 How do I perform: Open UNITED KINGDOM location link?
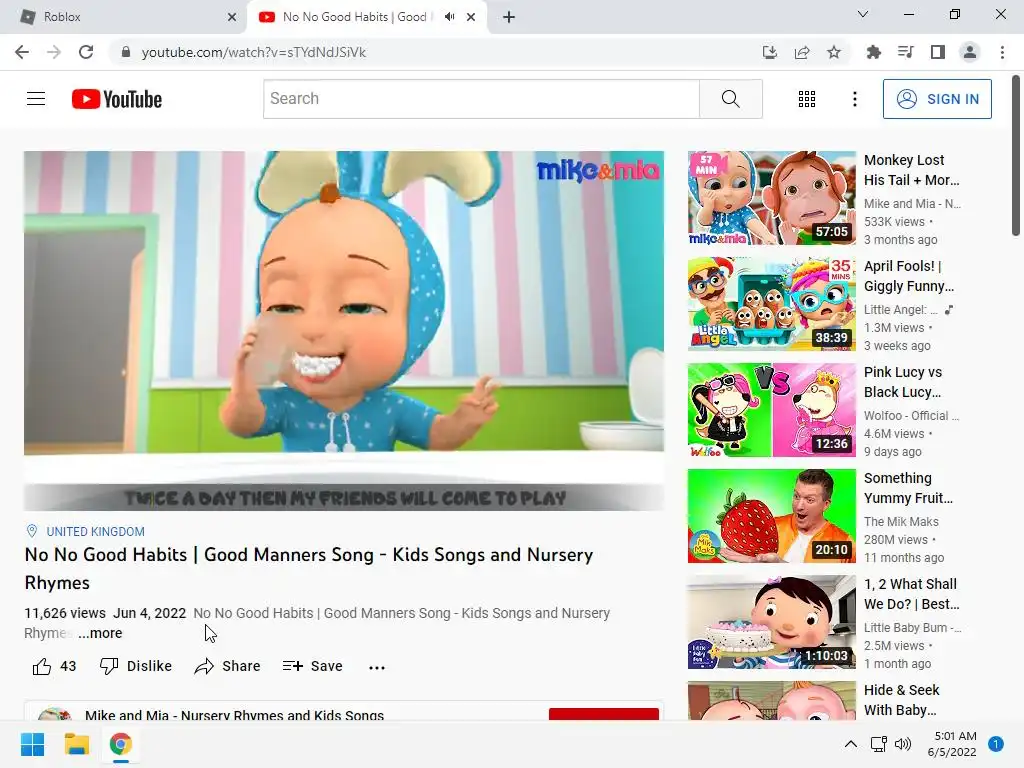point(95,532)
